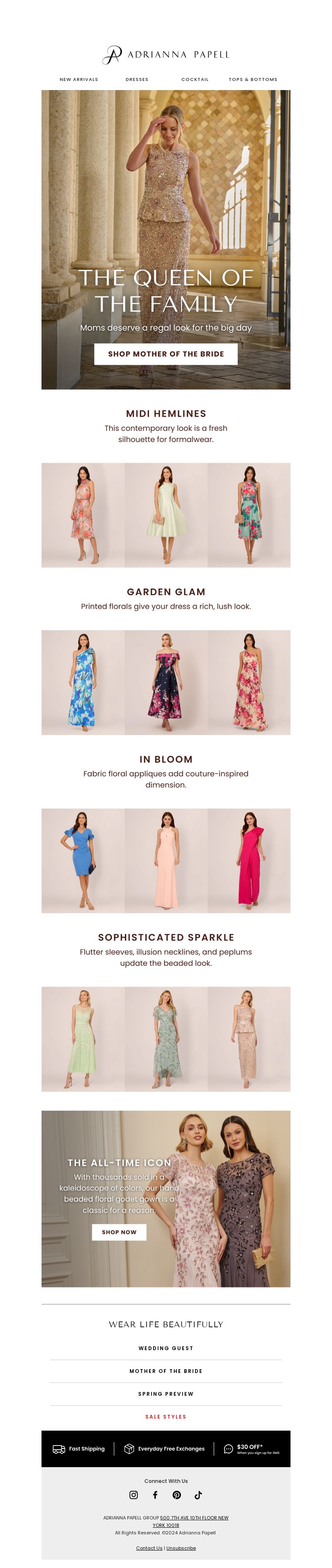Viewport: 332px width, 1568px height.
Task: View the navy floral off-shoulder dress thumbnail
Action: [x=166, y=682]
